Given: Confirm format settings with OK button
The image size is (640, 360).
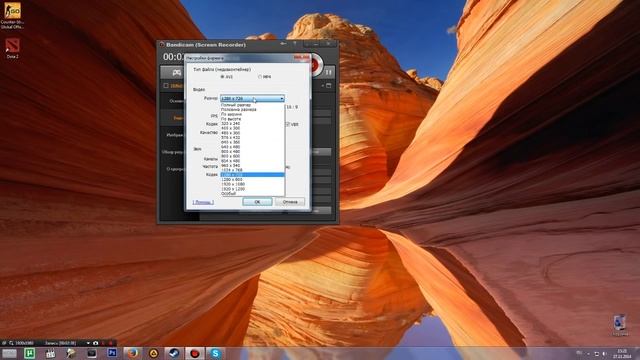Looking at the screenshot, I should click(x=257, y=202).
